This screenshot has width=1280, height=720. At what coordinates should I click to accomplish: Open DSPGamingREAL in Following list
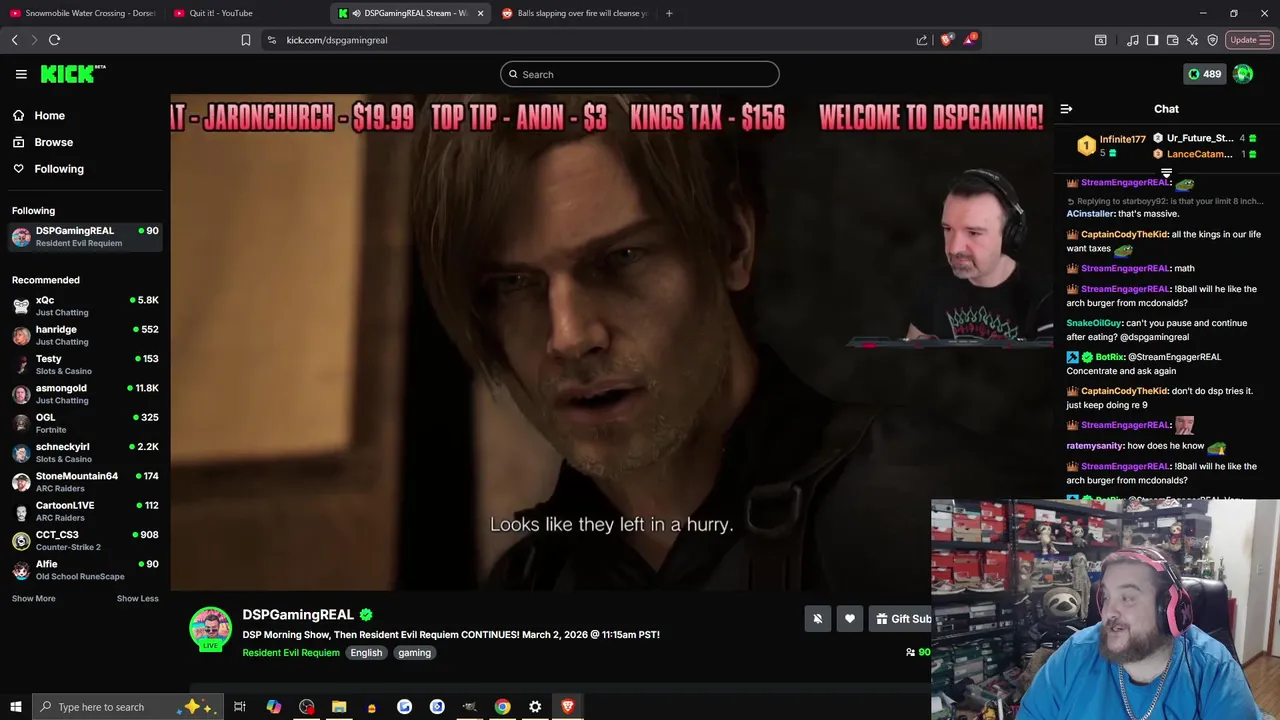[85, 236]
